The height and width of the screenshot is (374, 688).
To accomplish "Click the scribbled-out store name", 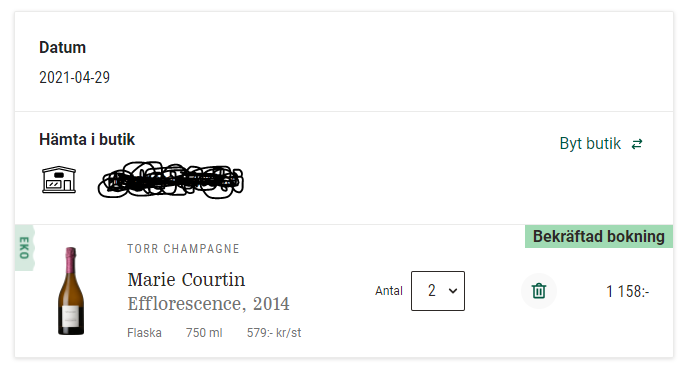I will [171, 180].
